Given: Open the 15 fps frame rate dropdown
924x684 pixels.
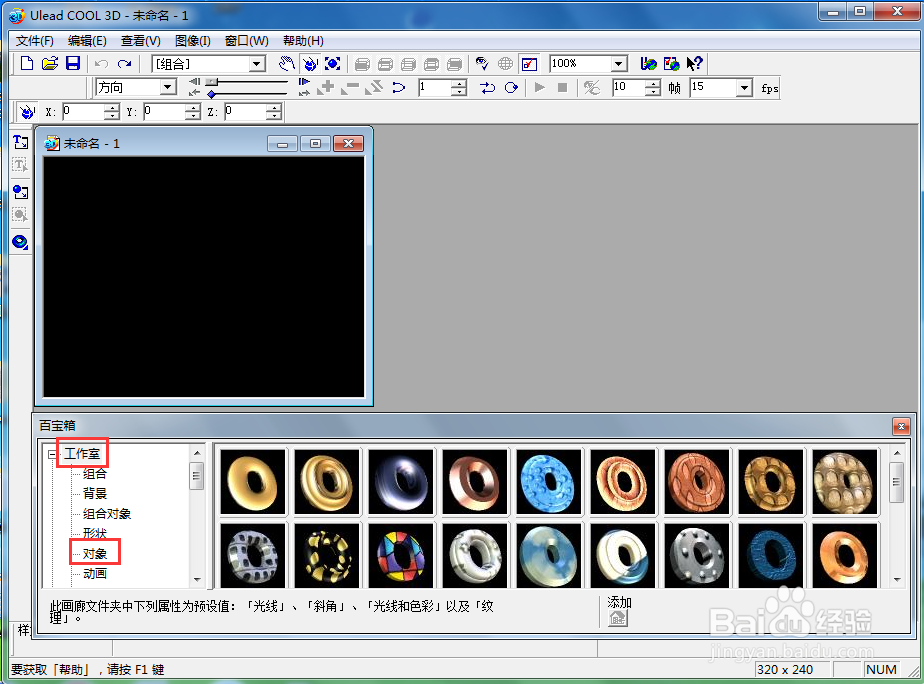Looking at the screenshot, I should 744,88.
